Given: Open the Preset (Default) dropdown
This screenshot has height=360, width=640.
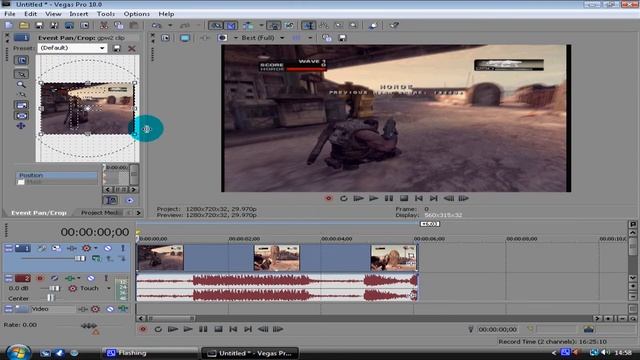Looking at the screenshot, I should (102, 48).
